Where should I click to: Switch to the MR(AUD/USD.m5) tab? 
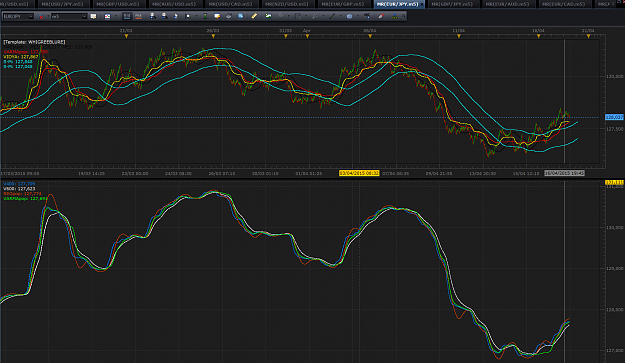pyautogui.click(x=174, y=4)
